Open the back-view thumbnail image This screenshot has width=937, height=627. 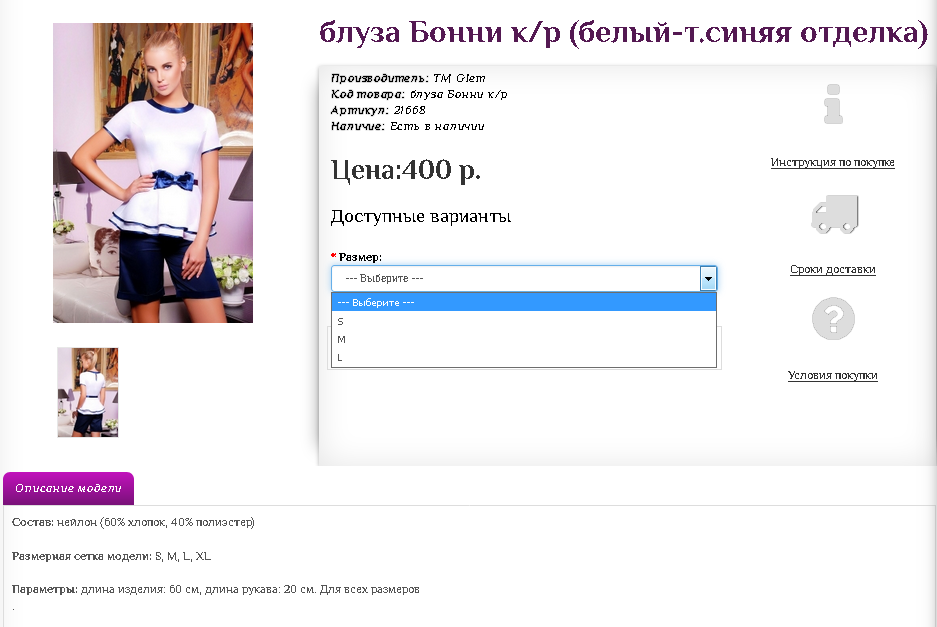(x=88, y=392)
